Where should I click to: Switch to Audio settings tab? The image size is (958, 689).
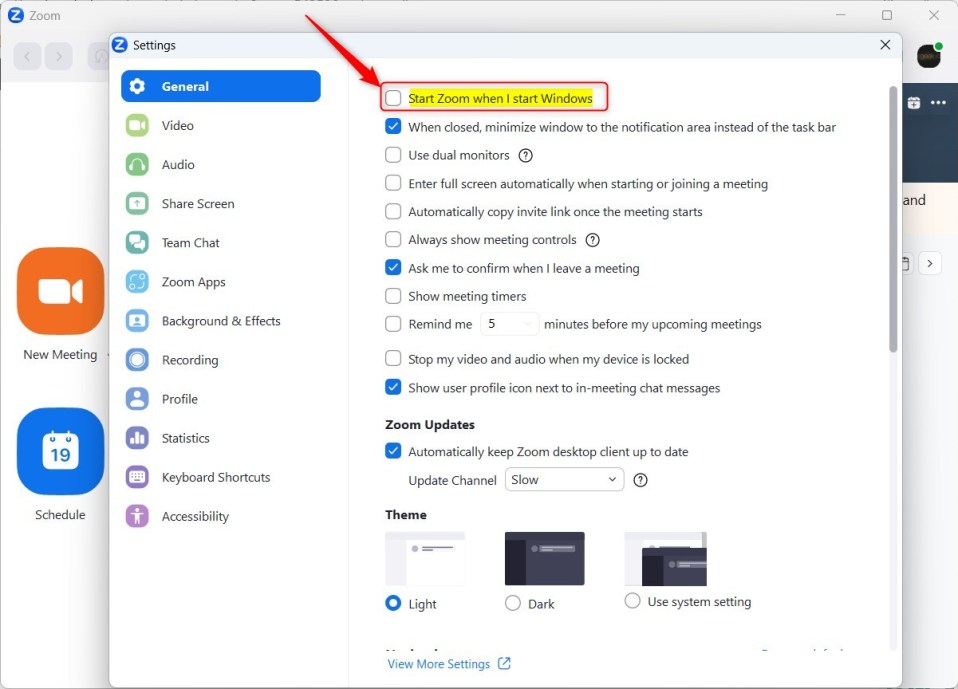point(221,165)
